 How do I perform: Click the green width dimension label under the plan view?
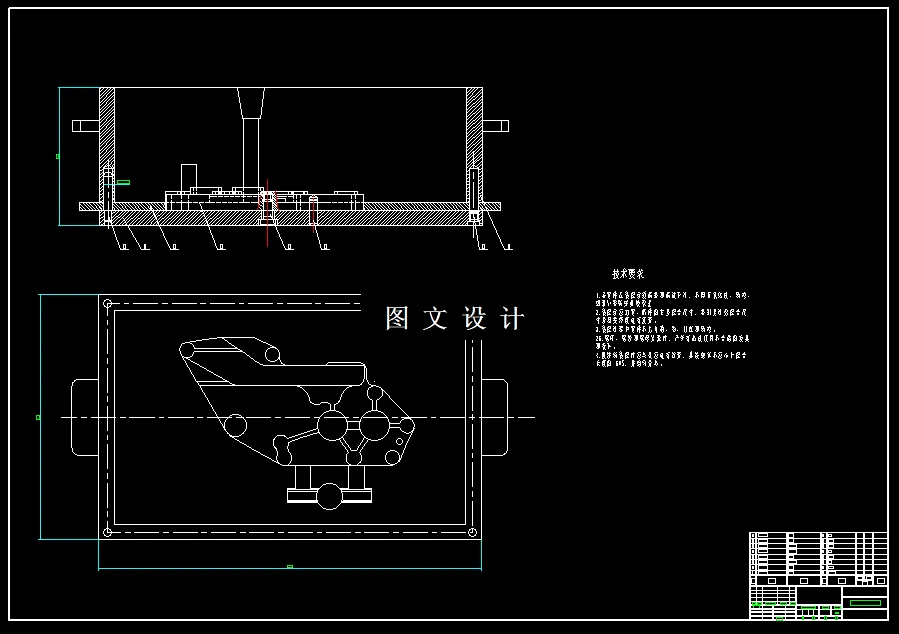click(x=290, y=567)
